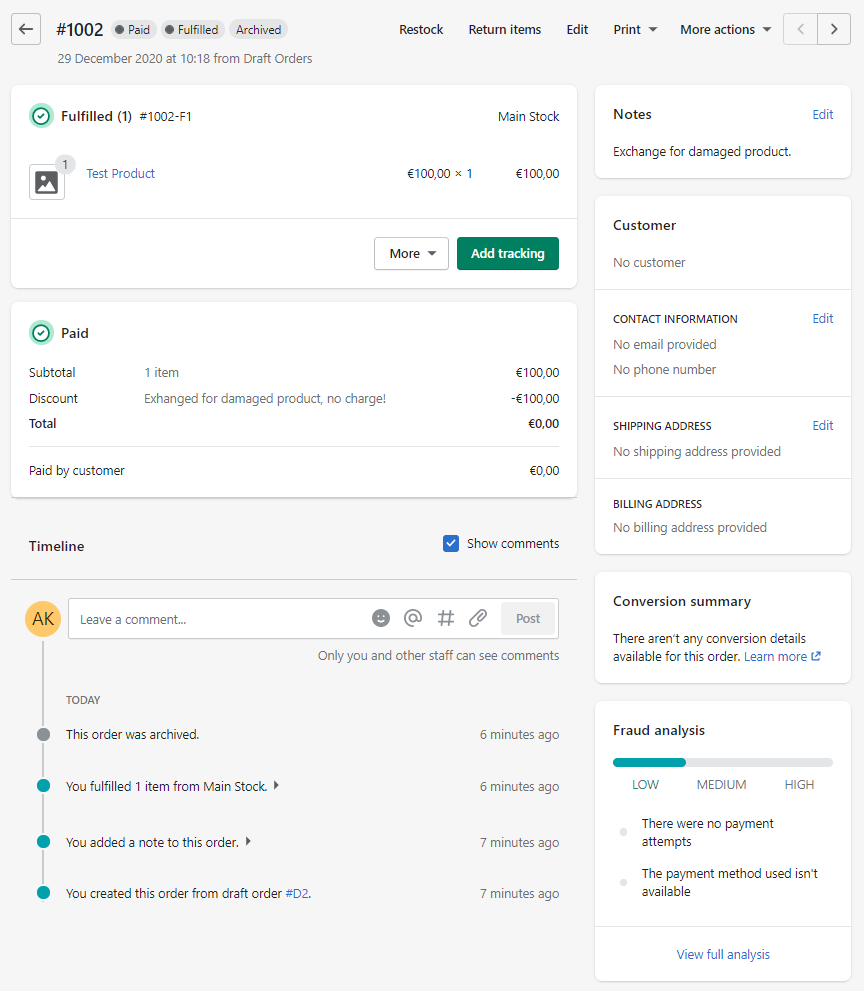
Task: Insert an emoji in the comment
Action: (381, 619)
